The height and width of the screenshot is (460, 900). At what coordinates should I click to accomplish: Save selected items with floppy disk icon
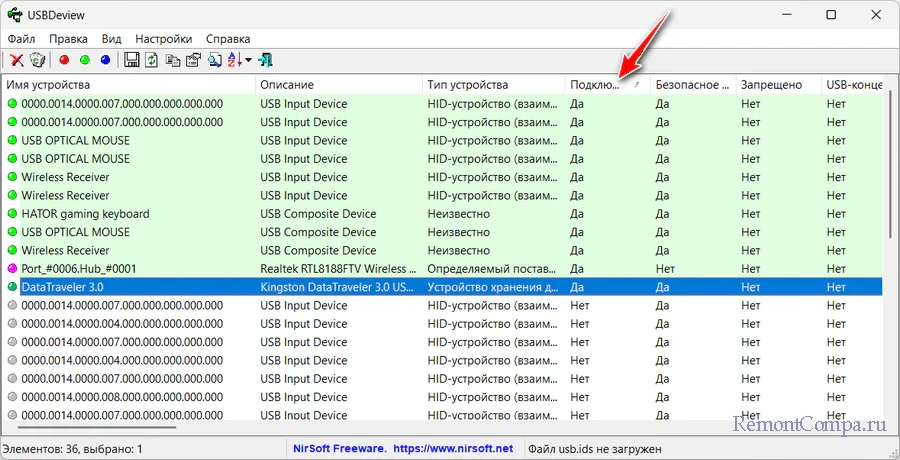(131, 60)
